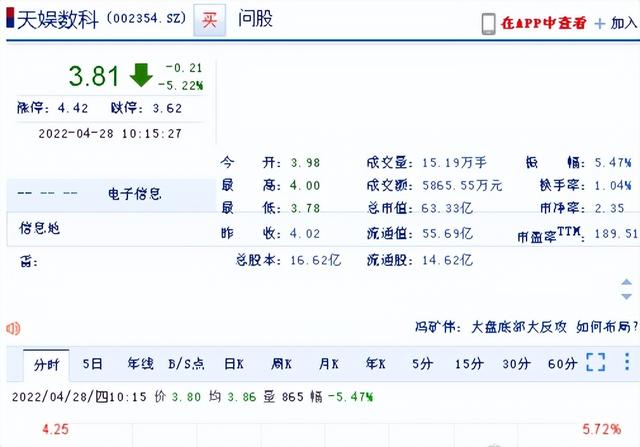Click the green down arrow indicator
This screenshot has height=447, width=640.
141,75
